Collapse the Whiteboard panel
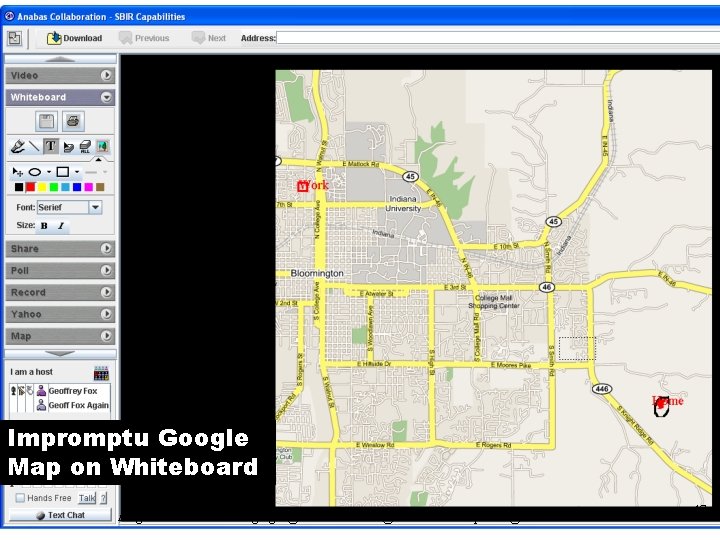 (106, 97)
